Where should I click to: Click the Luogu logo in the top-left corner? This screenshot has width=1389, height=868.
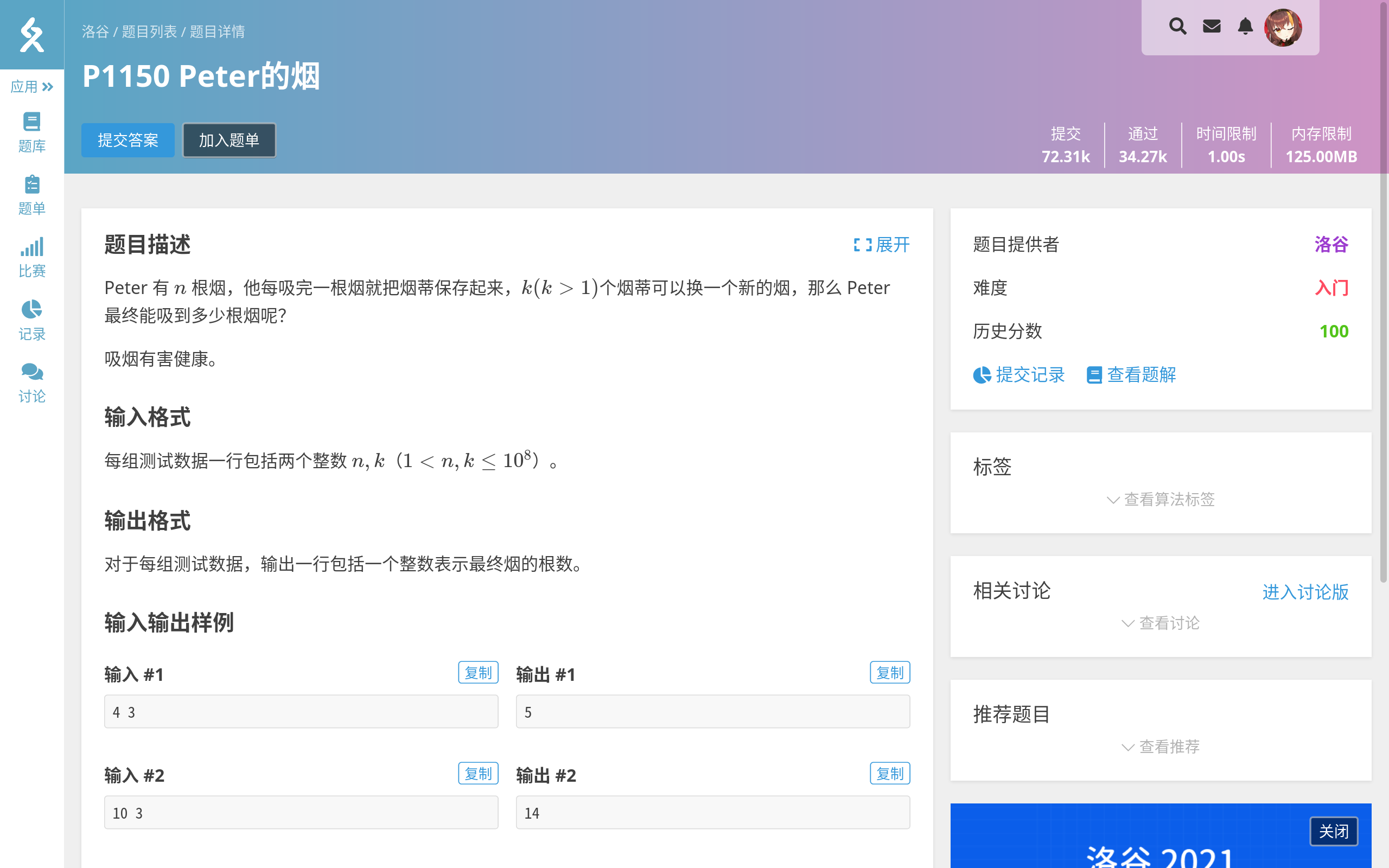click(x=31, y=35)
